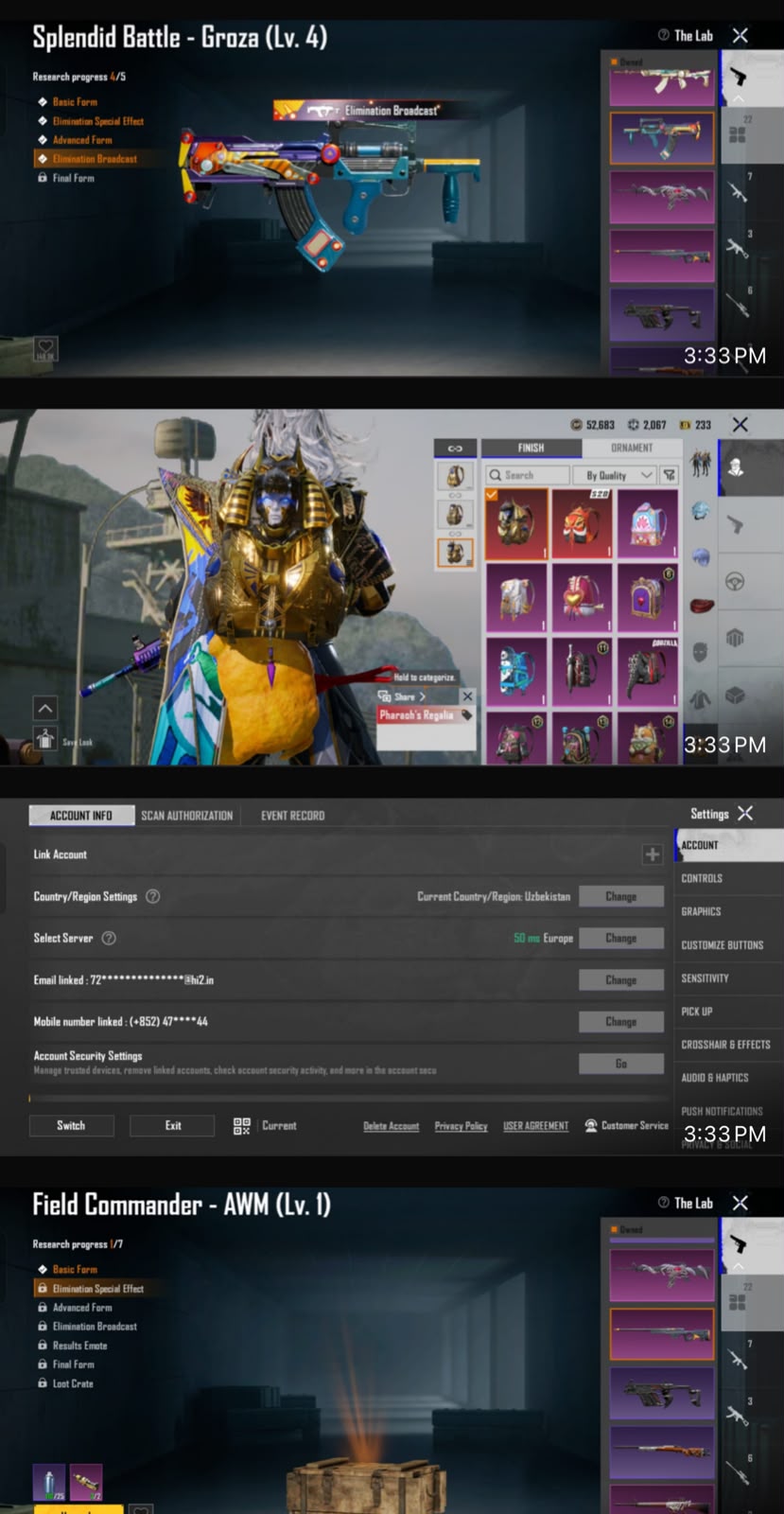Click the backpack Search field
Image resolution: width=784 pixels, height=1514 pixels.
point(528,475)
